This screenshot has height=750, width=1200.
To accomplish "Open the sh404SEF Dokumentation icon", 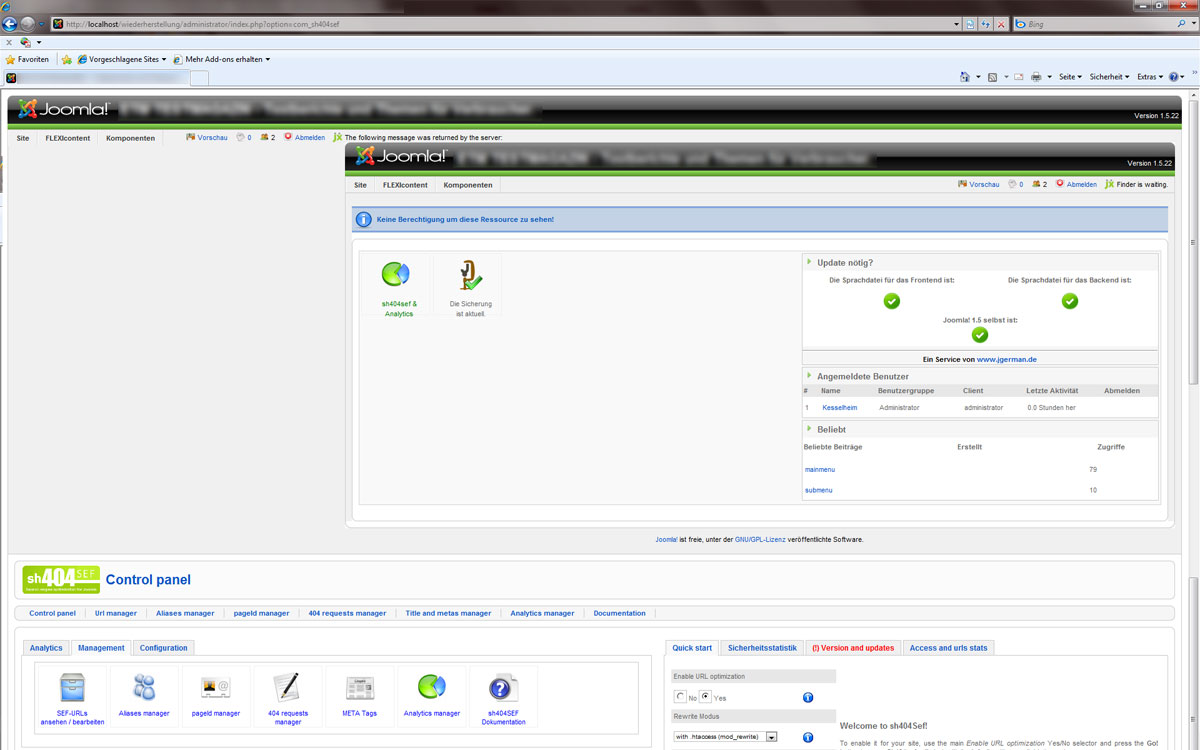I will coord(503,698).
